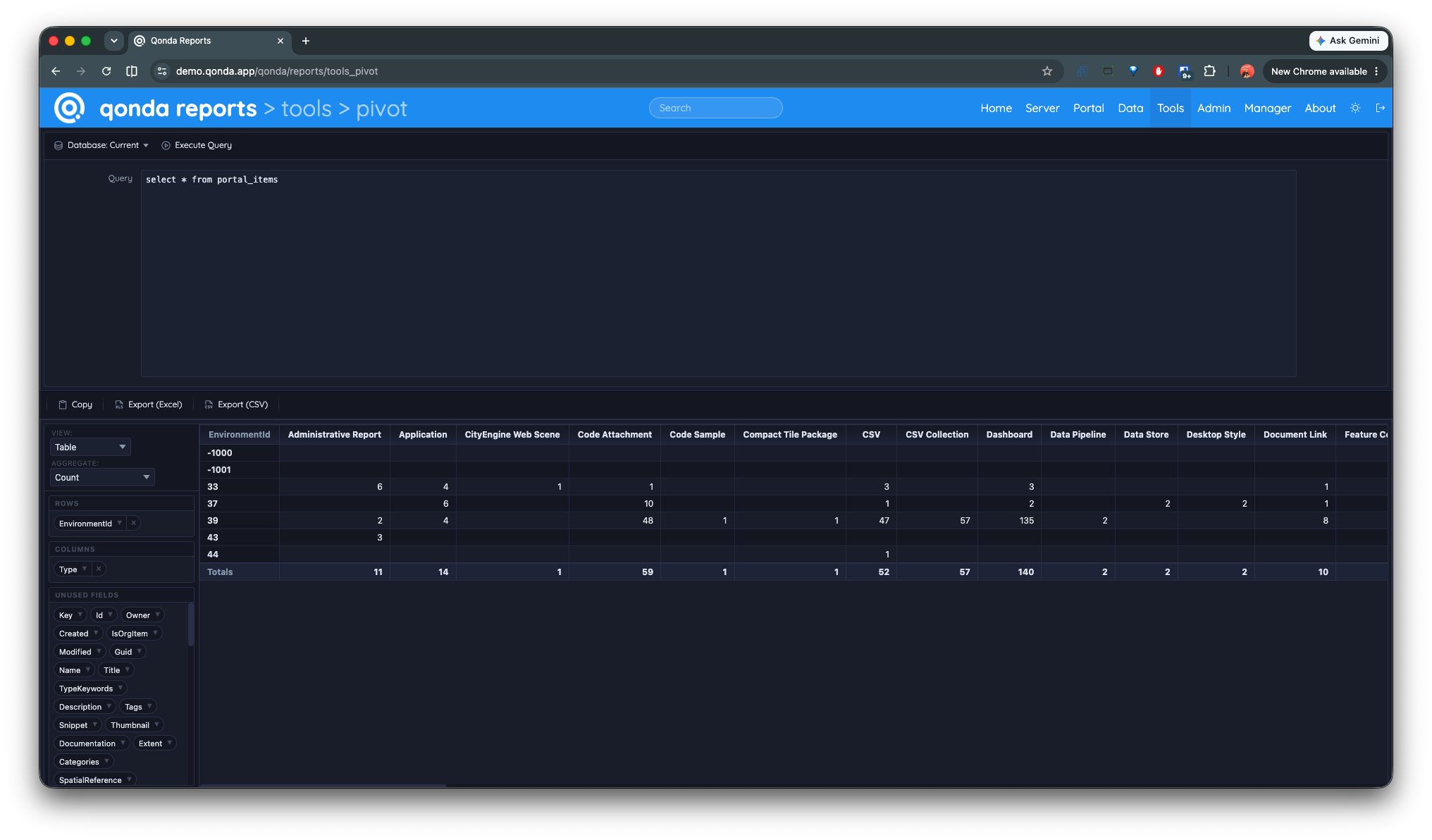
Task: Click the Thumbnail unused field chip
Action: tap(135, 724)
